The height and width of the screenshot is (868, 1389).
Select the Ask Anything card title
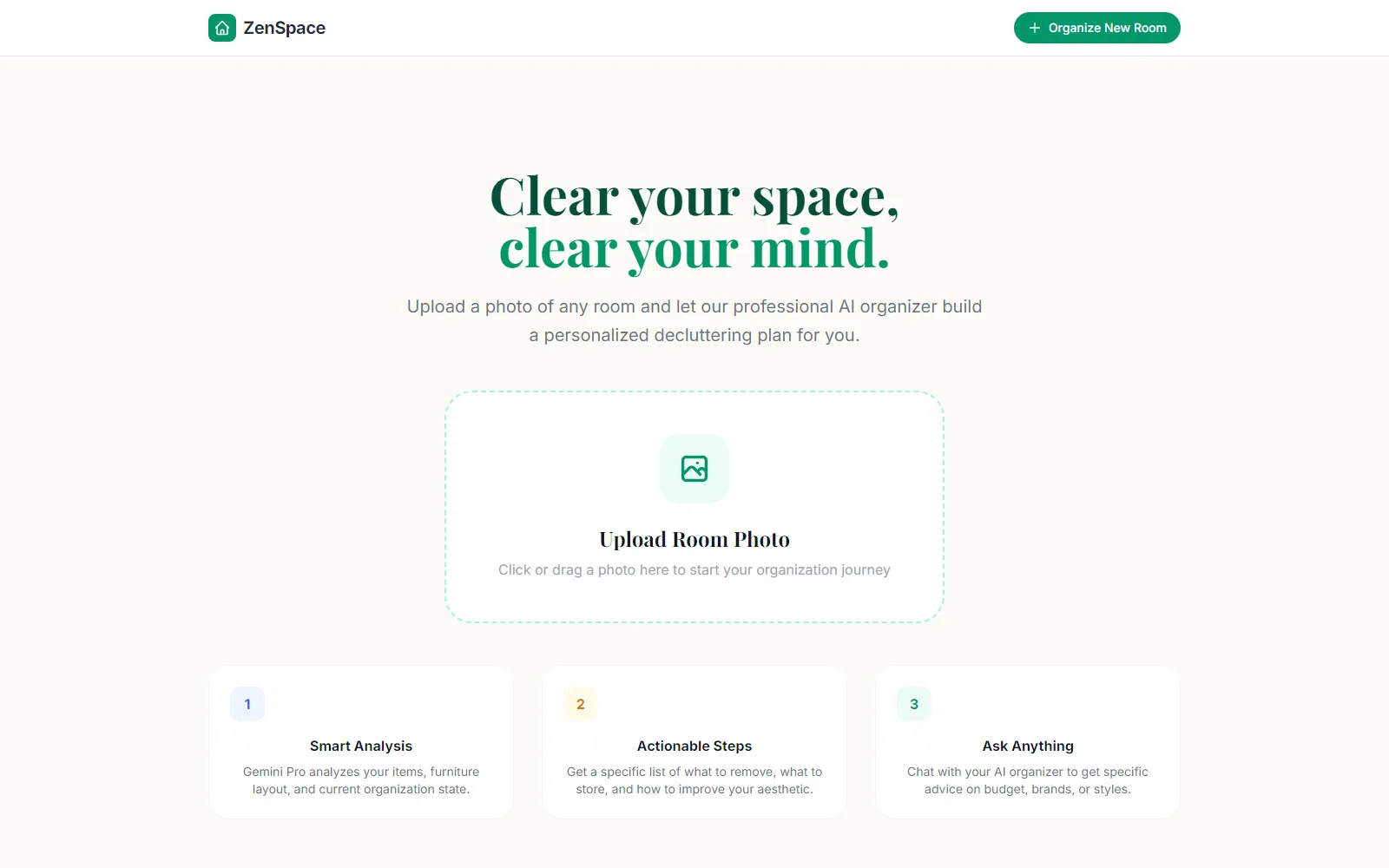[1028, 746]
